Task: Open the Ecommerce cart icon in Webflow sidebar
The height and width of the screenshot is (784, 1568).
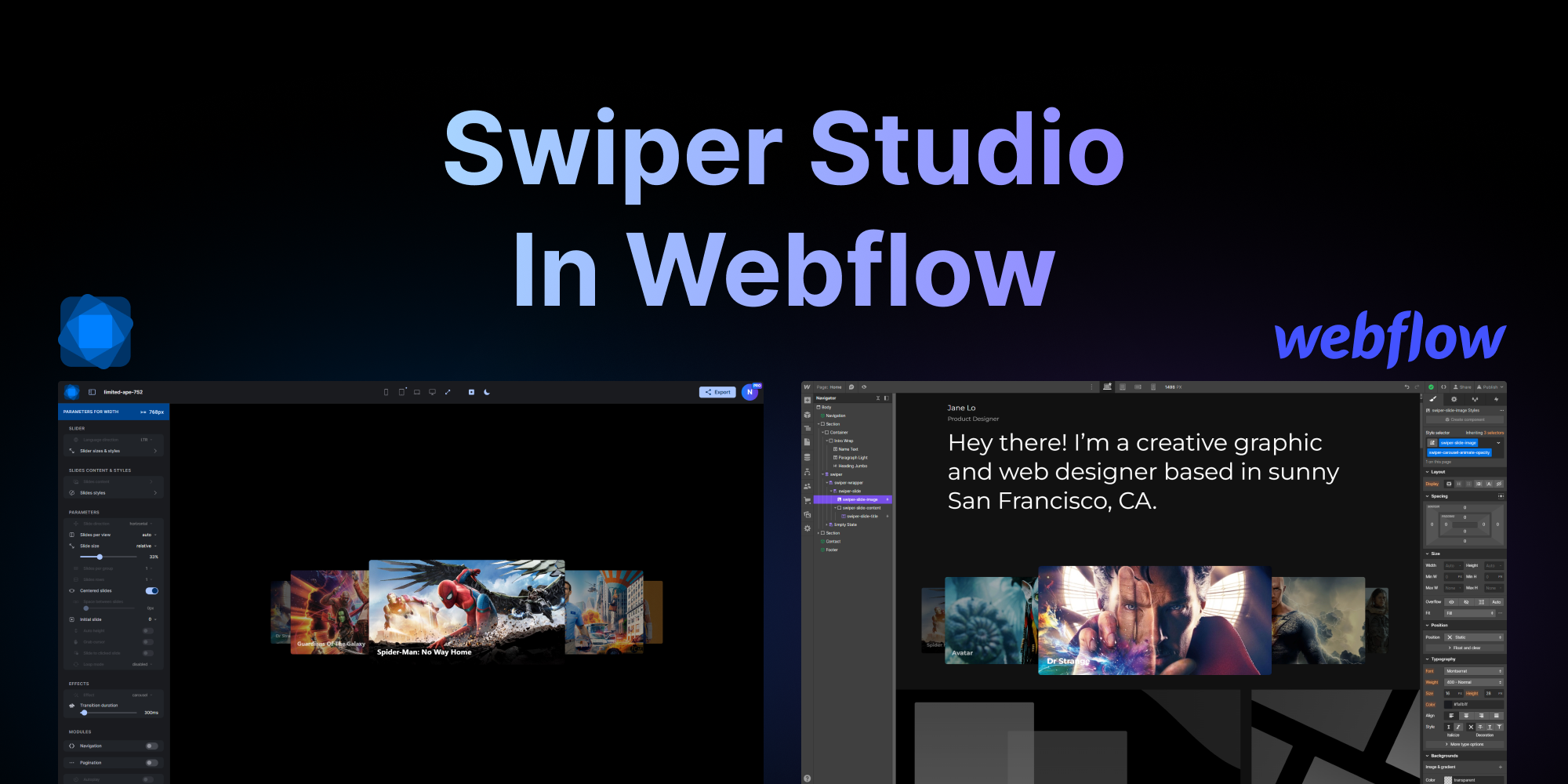Action: pos(808,500)
